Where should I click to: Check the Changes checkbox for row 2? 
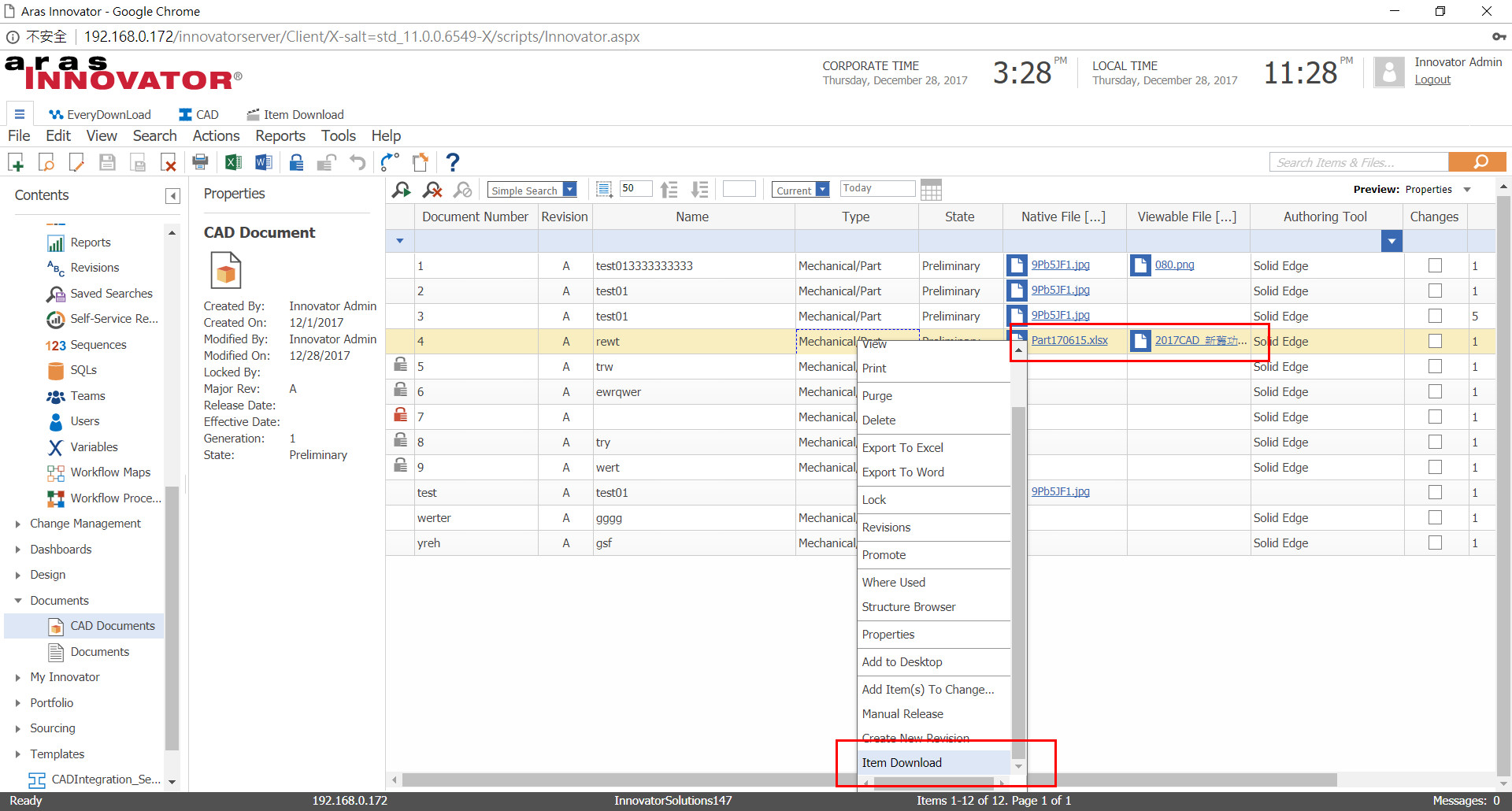1436,291
